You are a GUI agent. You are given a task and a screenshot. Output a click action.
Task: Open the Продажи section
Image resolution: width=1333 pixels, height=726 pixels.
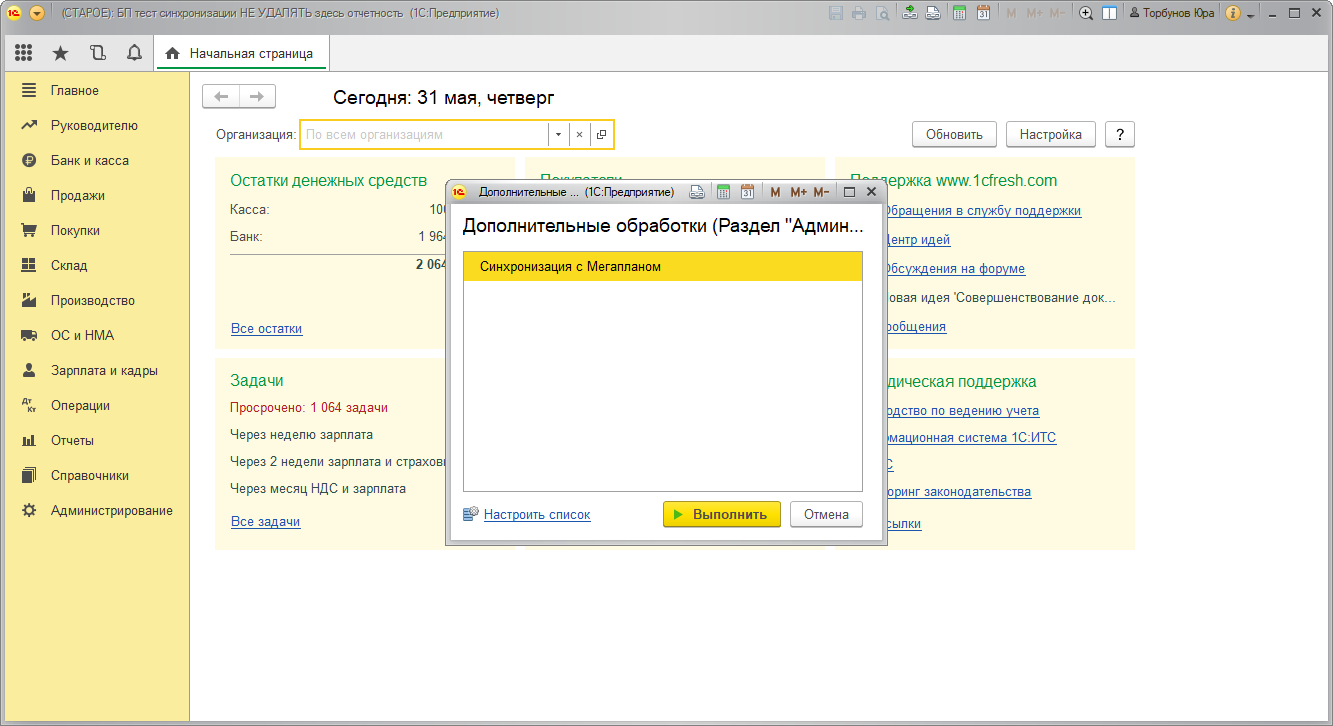(x=78, y=195)
